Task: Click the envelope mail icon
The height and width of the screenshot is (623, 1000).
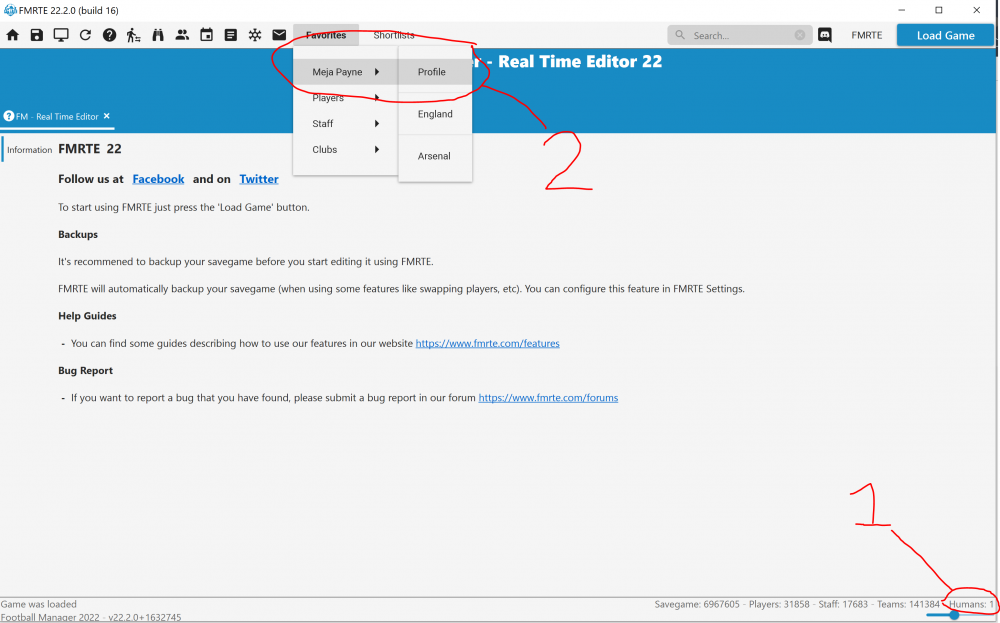Action: [279, 35]
